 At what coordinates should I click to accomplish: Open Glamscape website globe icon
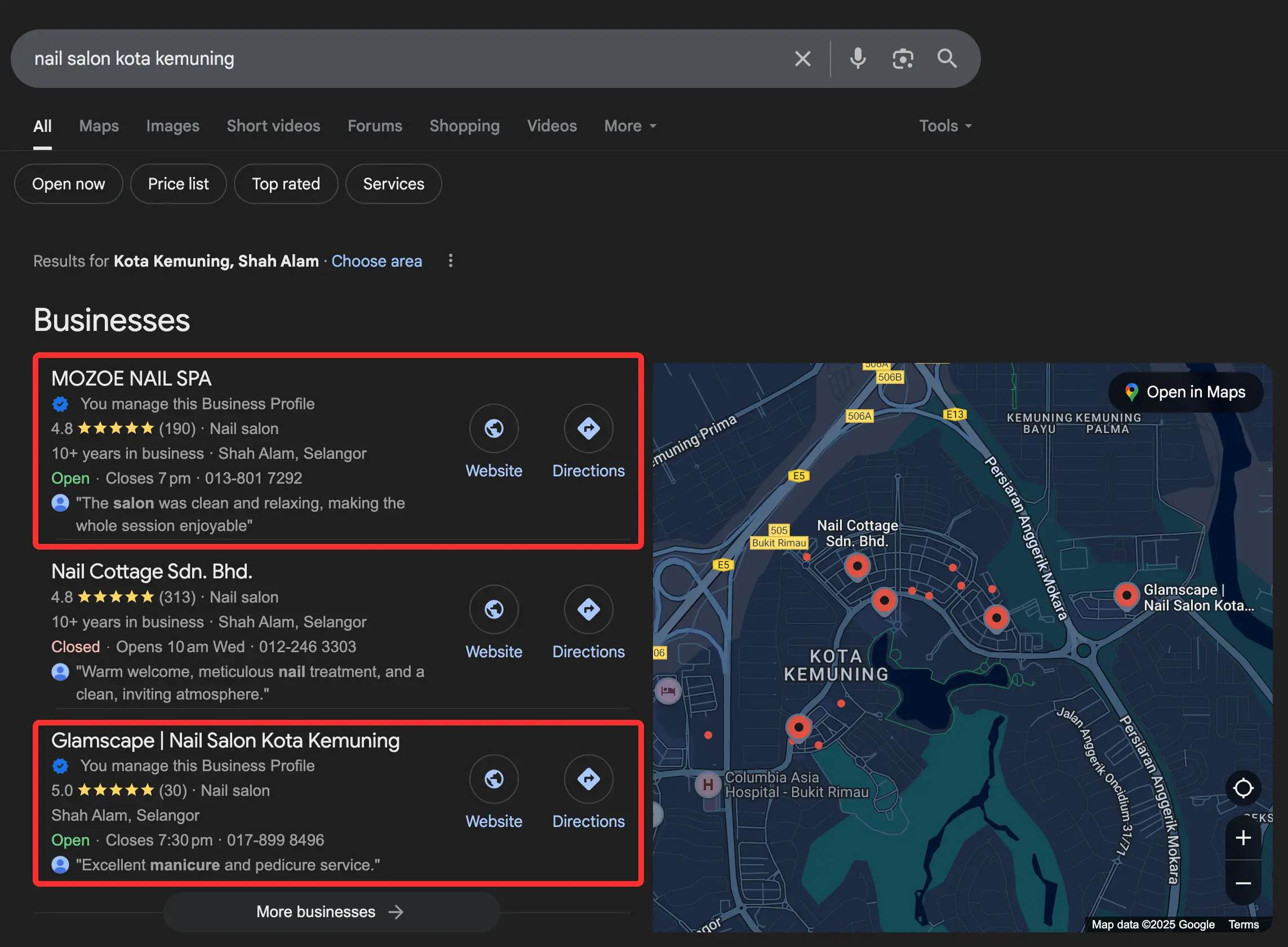pyautogui.click(x=494, y=778)
